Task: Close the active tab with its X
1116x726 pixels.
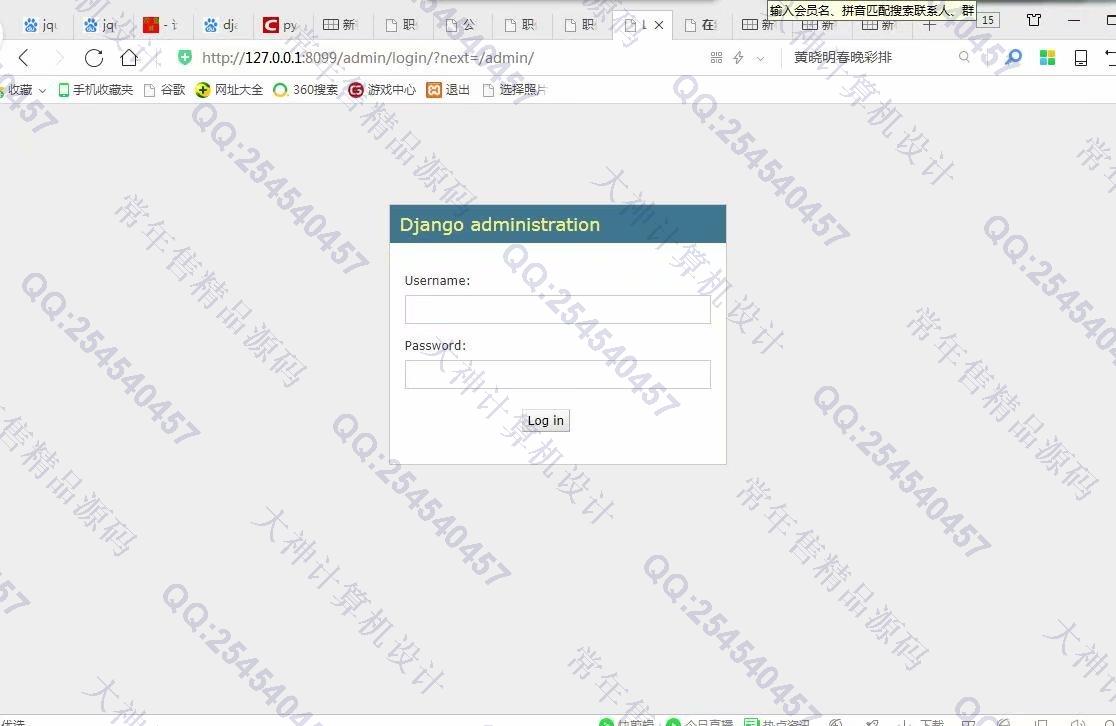Action: coord(659,25)
